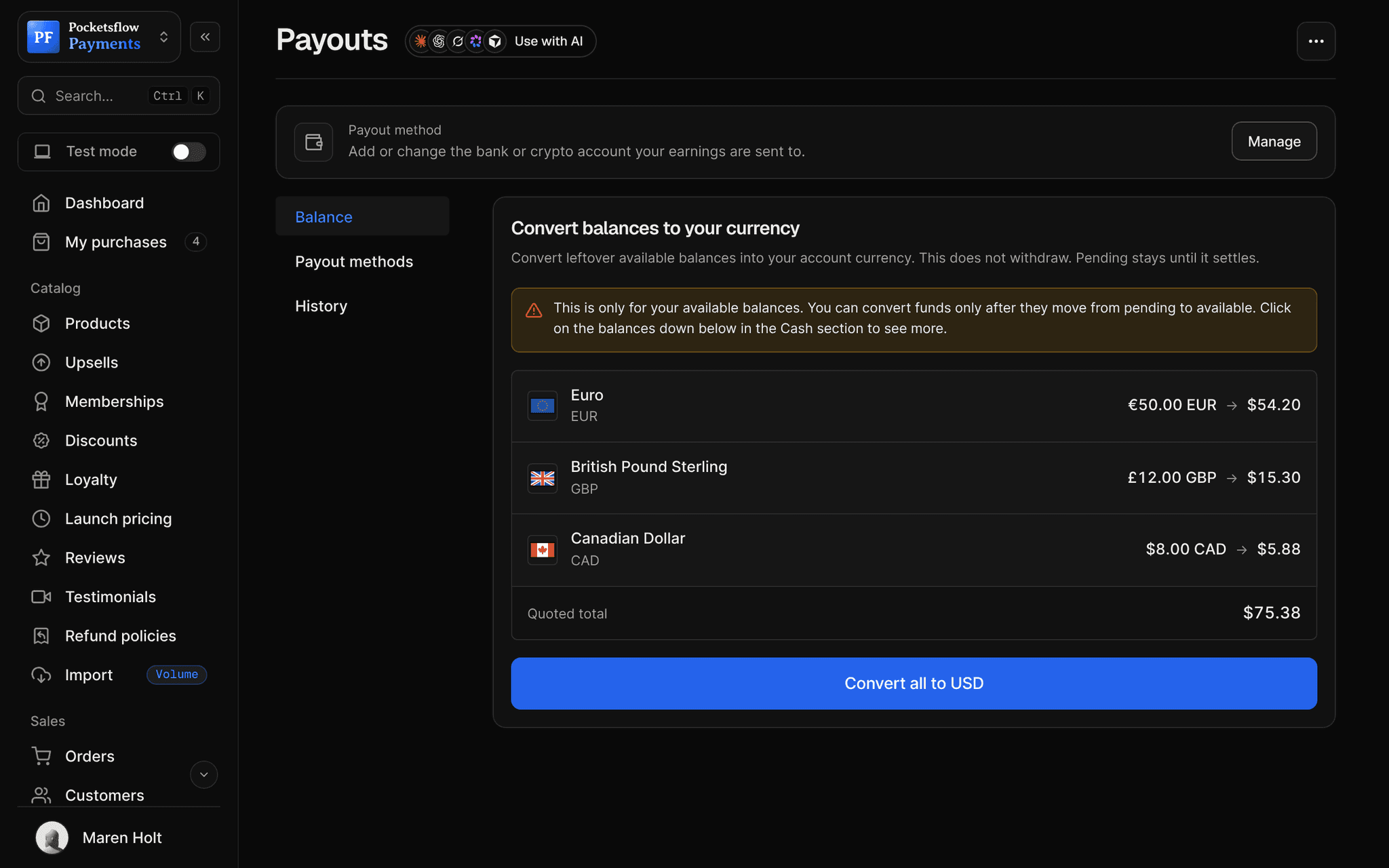Viewport: 1389px width, 868px height.
Task: Click the My purchases bag icon
Action: tap(41, 242)
